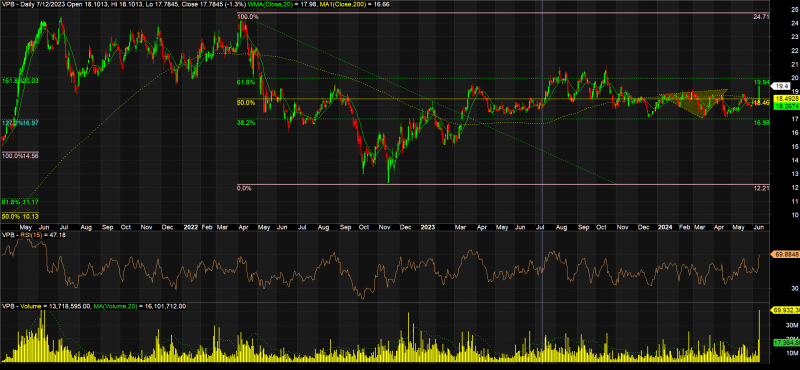Select the VPB - Daily 7/12/2023 title text
This screenshot has width=800, height=370.
point(32,4)
